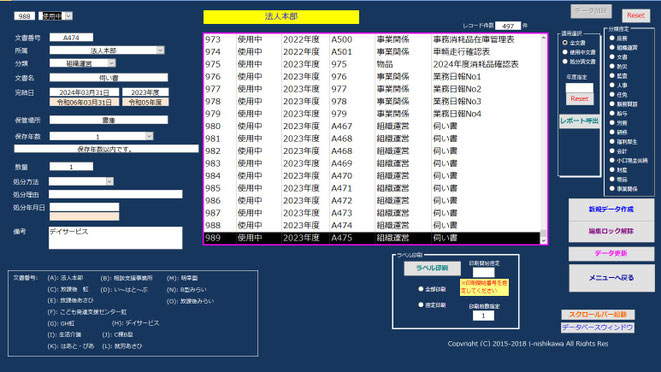This screenshot has height=372, width=661.
Task: Select the 会計 category radio button
Action: pyautogui.click(x=612, y=151)
